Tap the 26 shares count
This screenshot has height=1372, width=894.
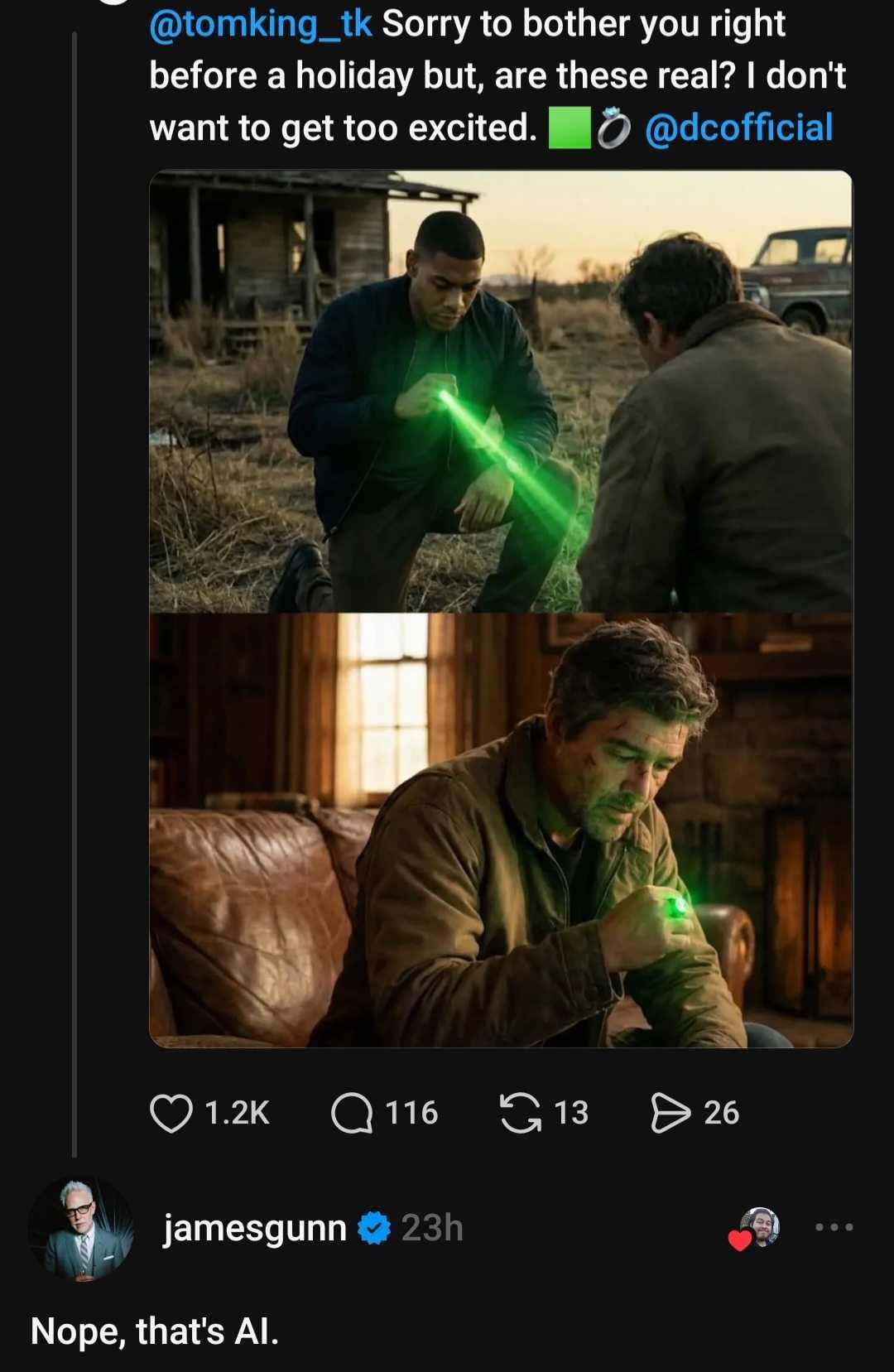[x=721, y=1112]
